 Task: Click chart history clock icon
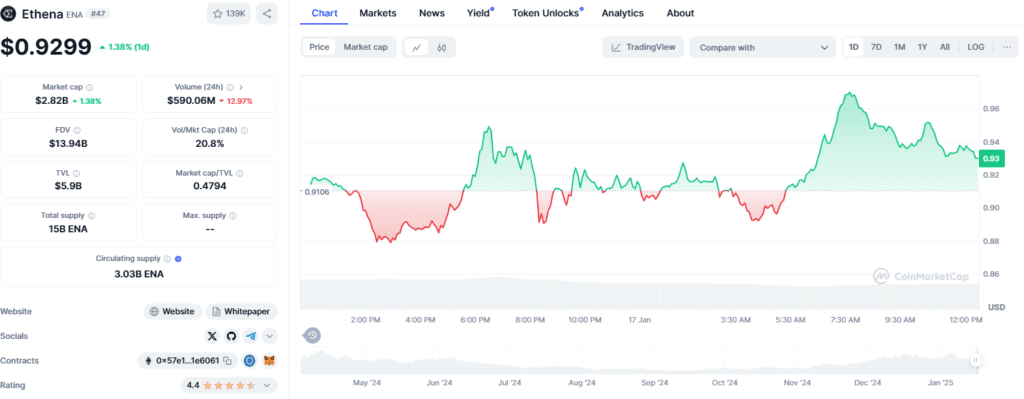[312, 336]
